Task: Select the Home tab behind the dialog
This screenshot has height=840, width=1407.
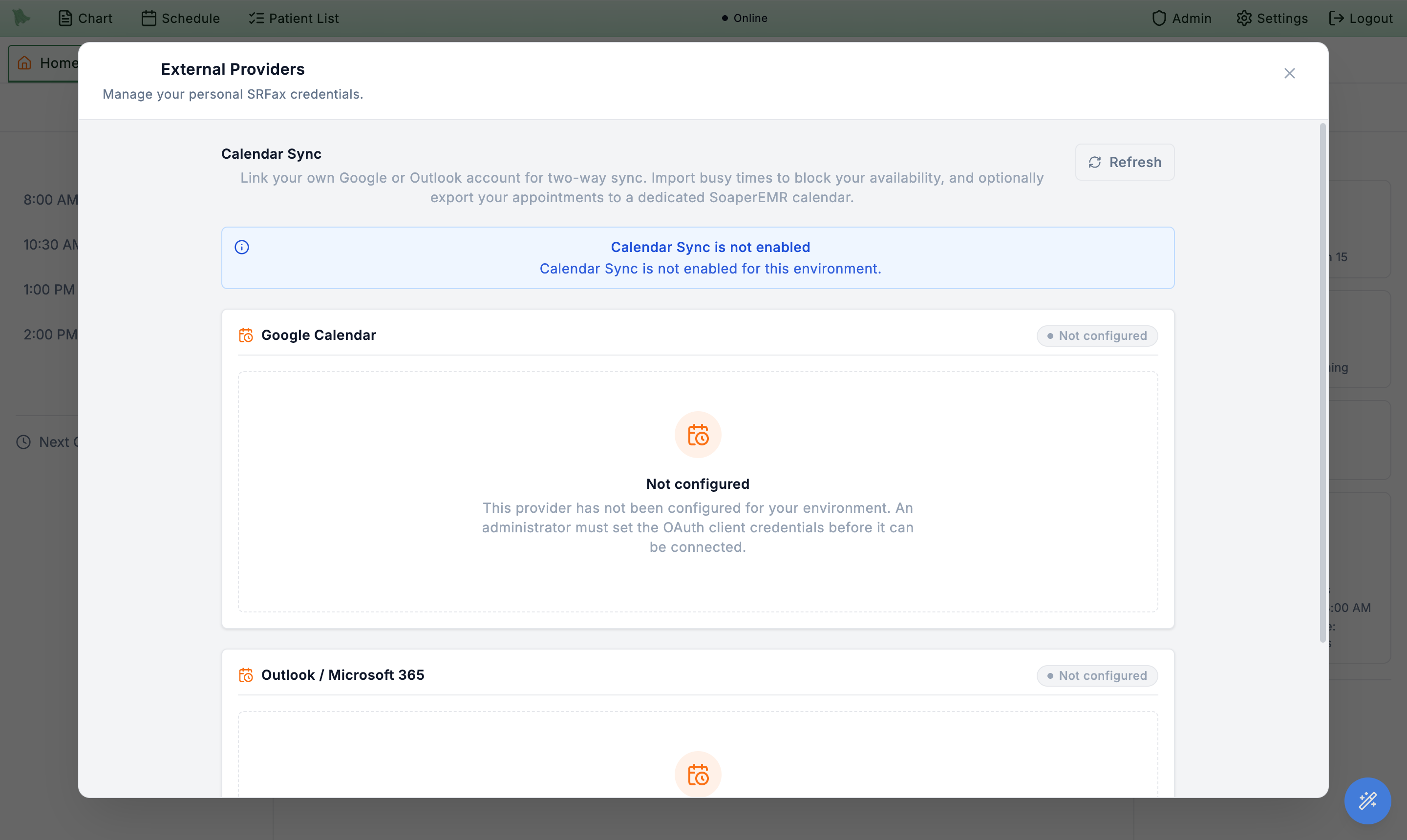Action: pos(43,63)
